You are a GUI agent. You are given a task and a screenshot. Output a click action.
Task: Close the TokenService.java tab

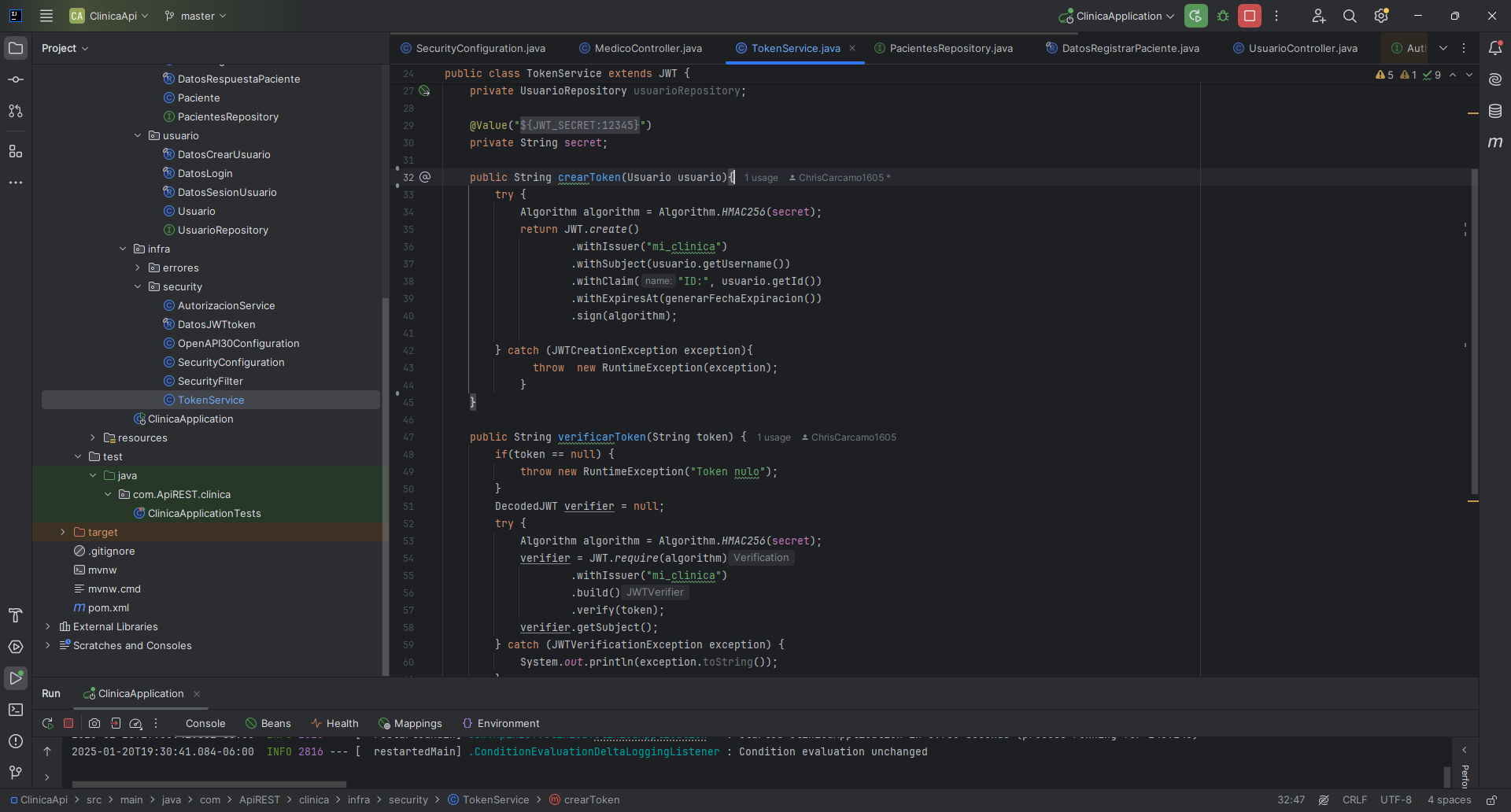852,48
